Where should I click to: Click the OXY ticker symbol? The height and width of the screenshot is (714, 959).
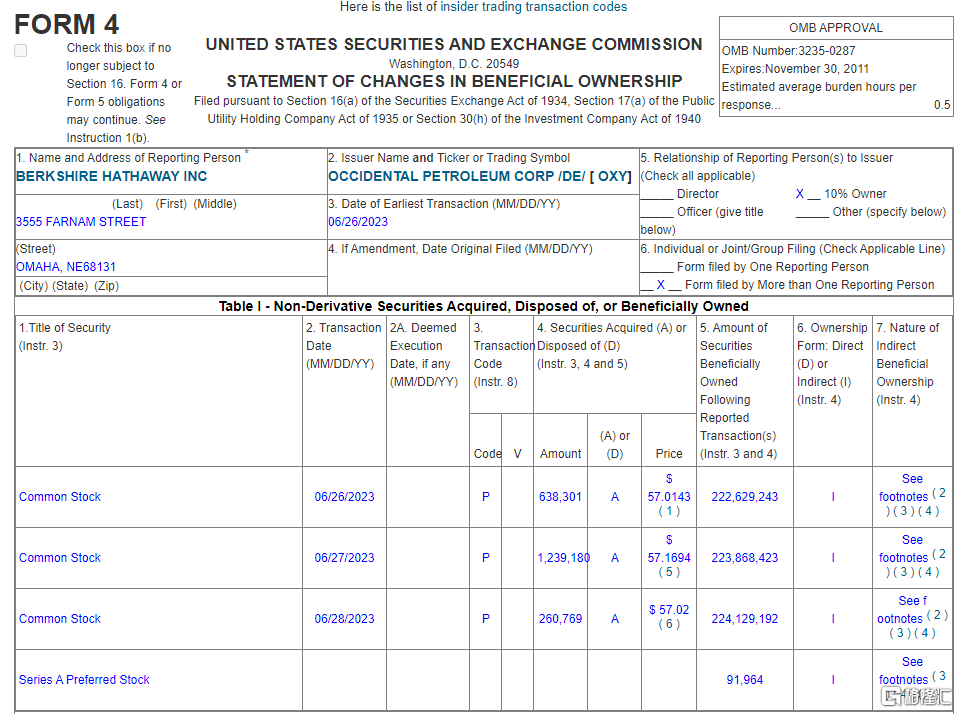[x=612, y=176]
